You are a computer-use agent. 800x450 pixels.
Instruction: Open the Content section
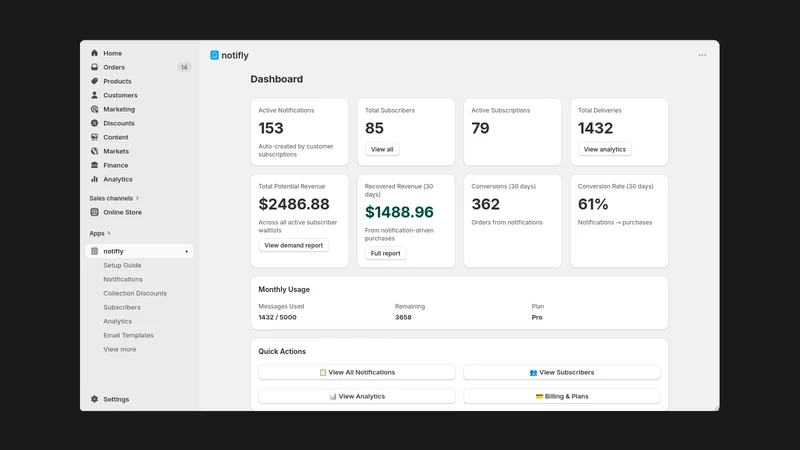(x=116, y=137)
